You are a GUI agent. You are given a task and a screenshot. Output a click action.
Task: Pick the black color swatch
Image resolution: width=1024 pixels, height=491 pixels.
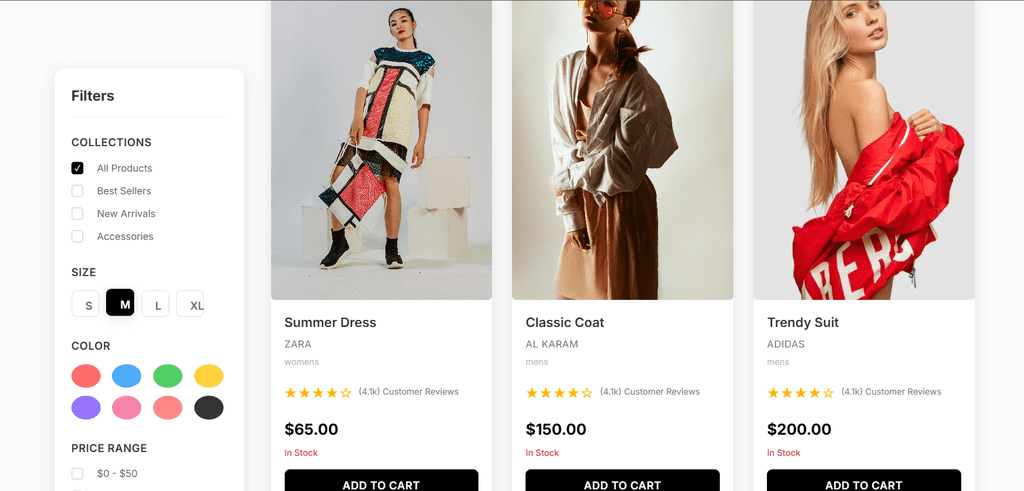point(209,408)
